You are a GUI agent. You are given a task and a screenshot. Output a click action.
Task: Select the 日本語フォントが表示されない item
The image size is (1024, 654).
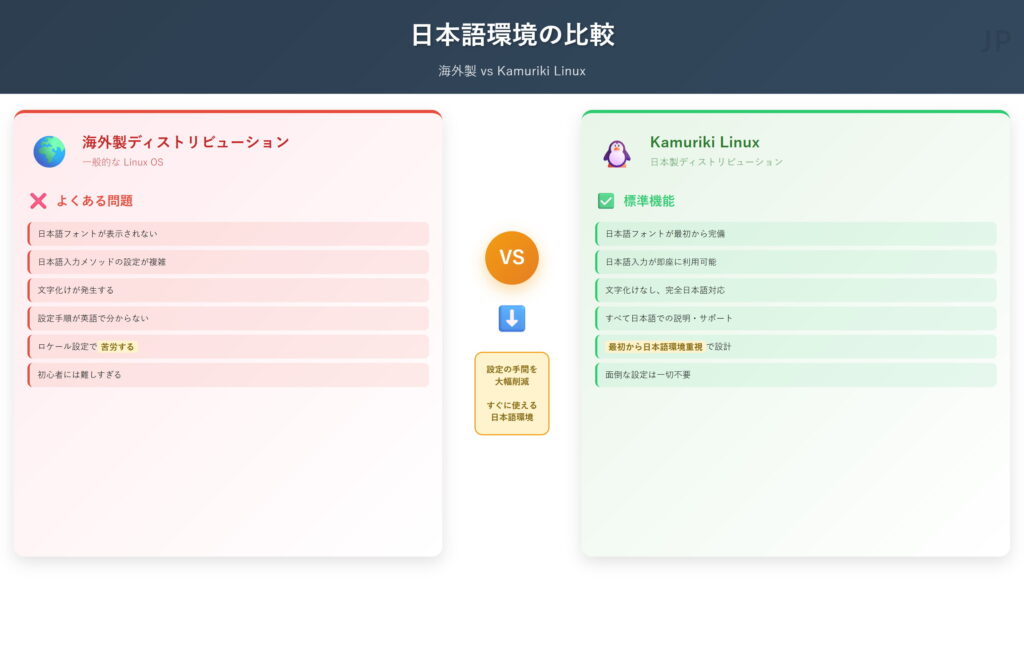coord(228,234)
